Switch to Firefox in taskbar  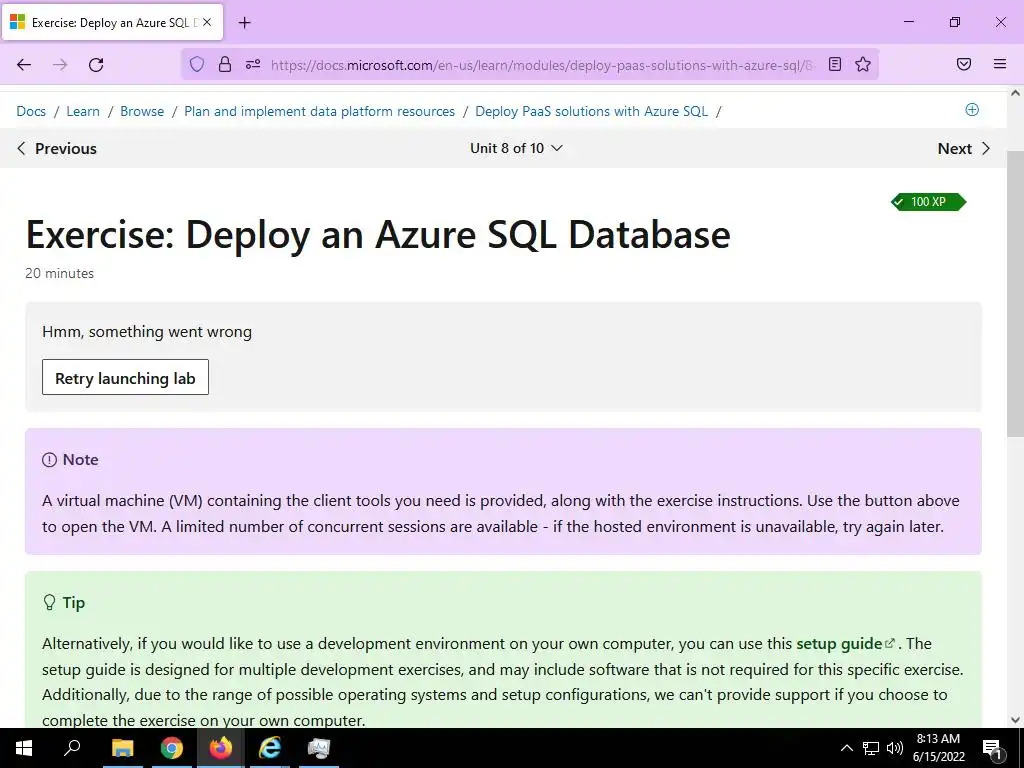221,748
